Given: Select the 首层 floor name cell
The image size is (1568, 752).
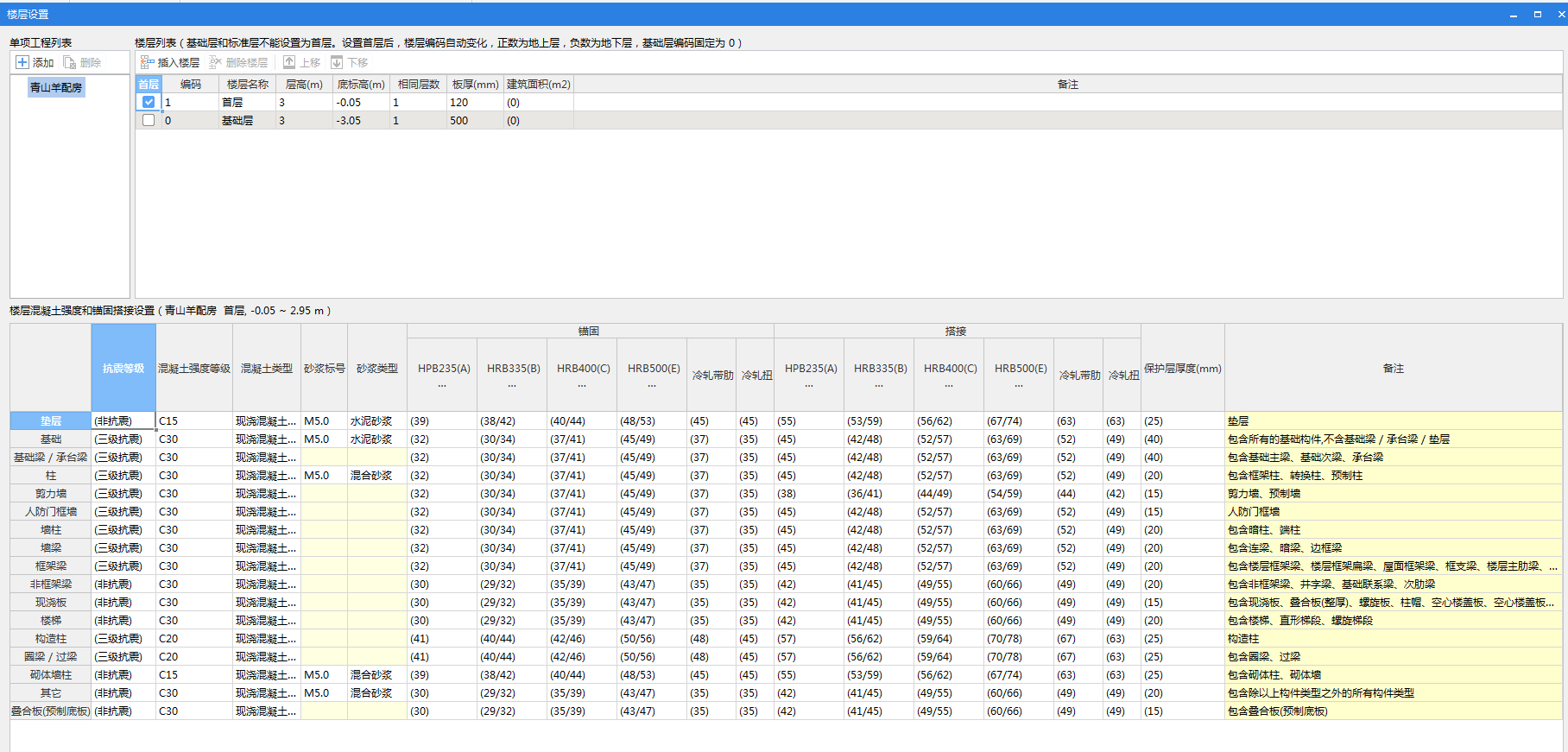Looking at the screenshot, I should tap(248, 102).
